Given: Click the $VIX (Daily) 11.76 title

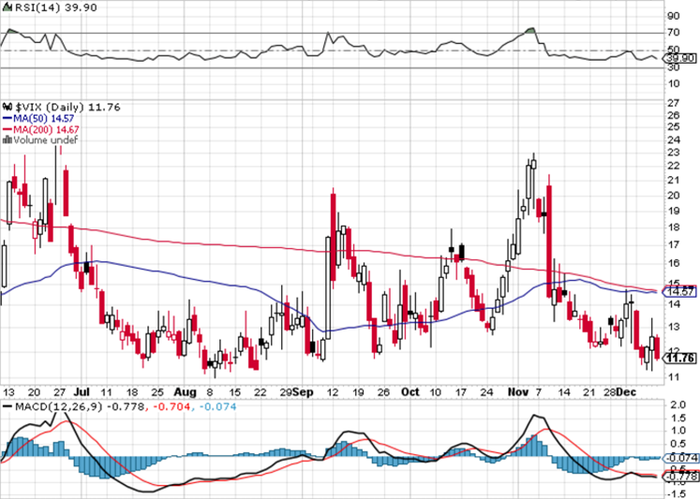Looking at the screenshot, I should pyautogui.click(x=68, y=107).
